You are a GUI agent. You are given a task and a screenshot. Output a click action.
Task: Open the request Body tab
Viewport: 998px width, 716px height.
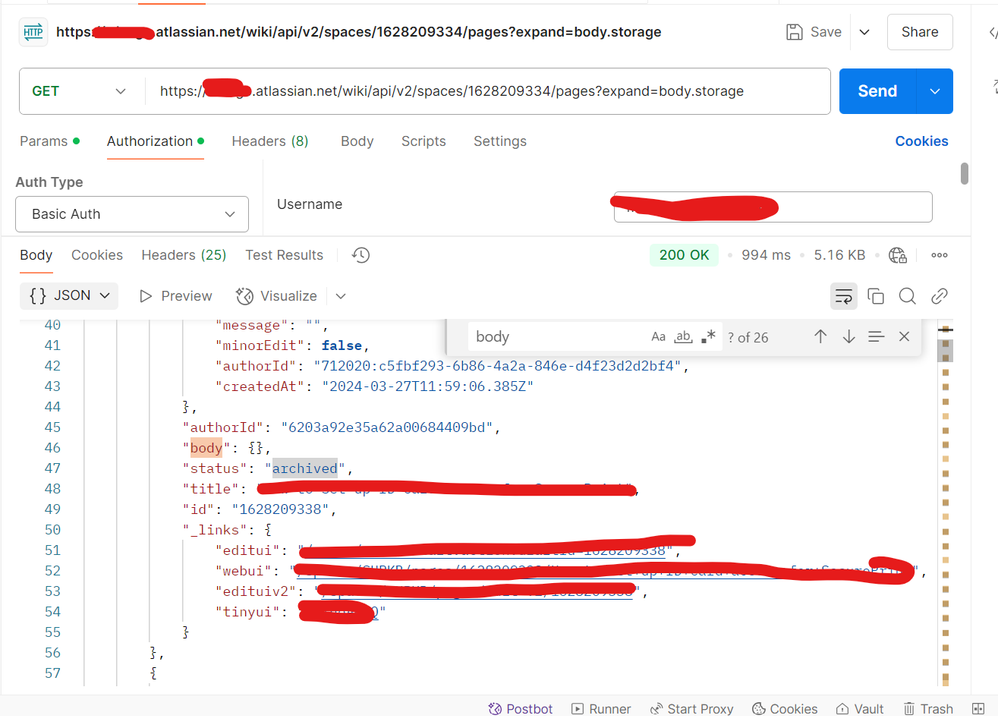coord(357,141)
